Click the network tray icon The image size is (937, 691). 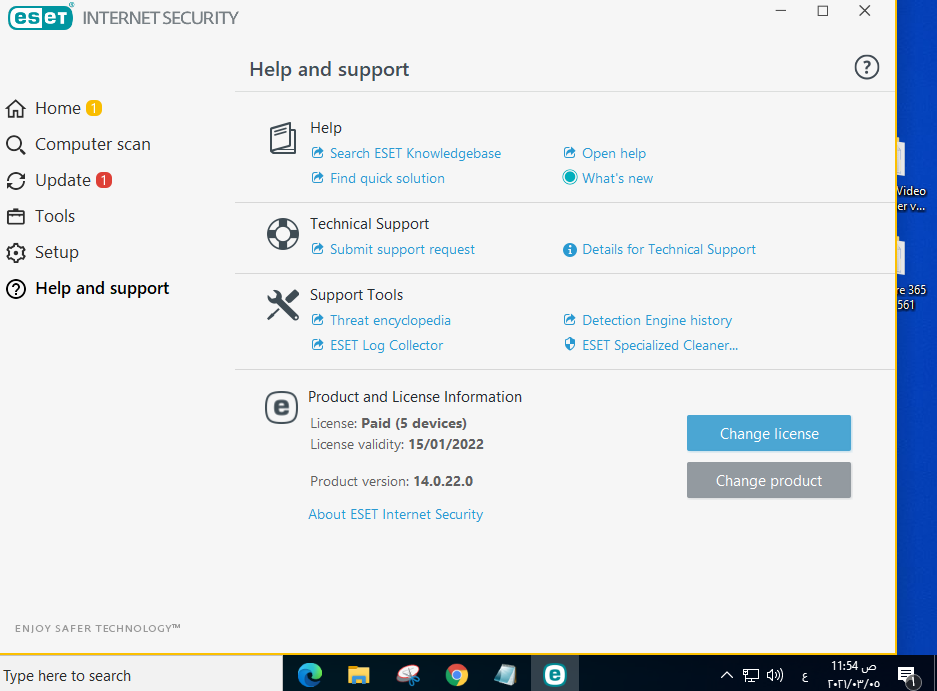751,675
